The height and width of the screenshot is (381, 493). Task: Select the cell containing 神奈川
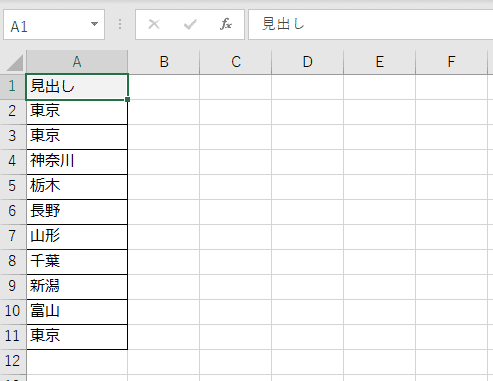(77, 162)
